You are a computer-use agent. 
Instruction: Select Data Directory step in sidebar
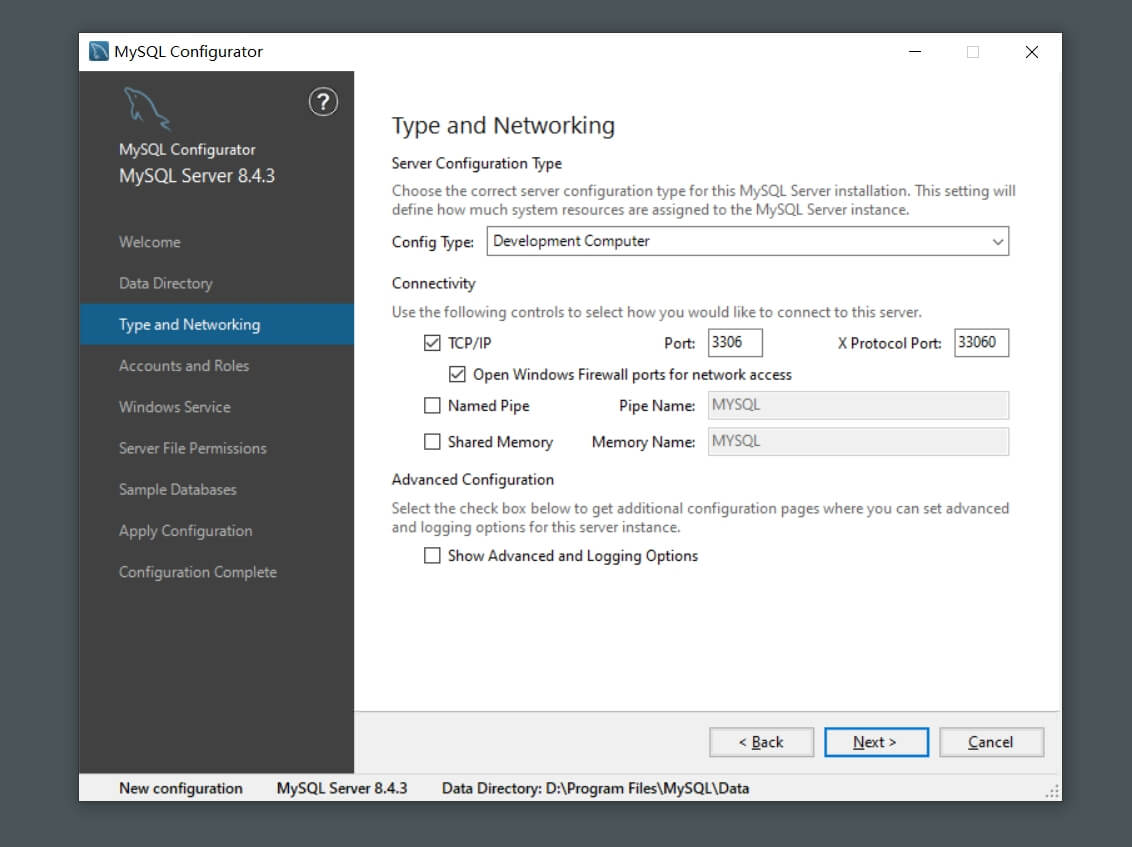click(165, 283)
